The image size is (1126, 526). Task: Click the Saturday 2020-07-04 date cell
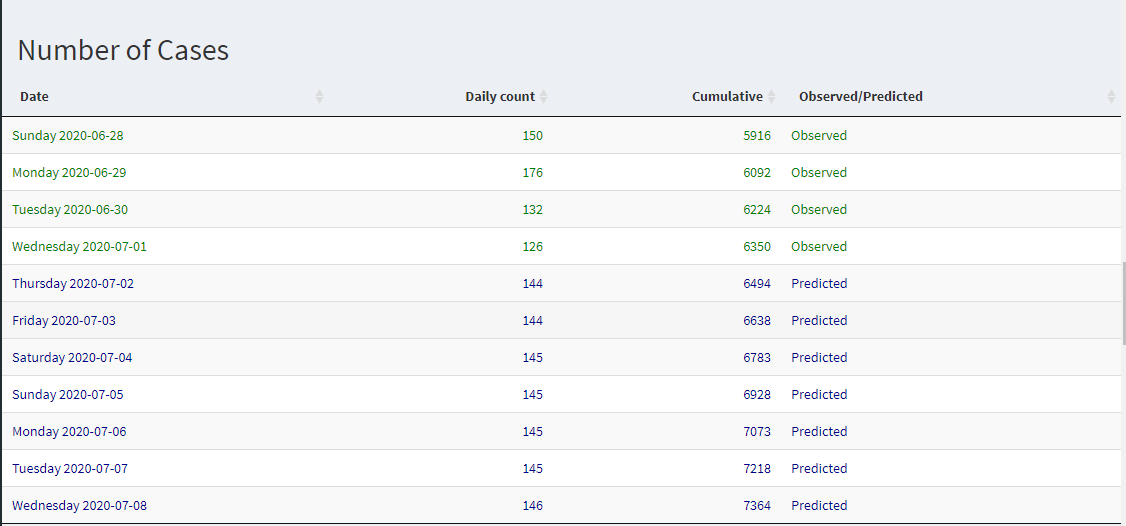tap(72, 357)
